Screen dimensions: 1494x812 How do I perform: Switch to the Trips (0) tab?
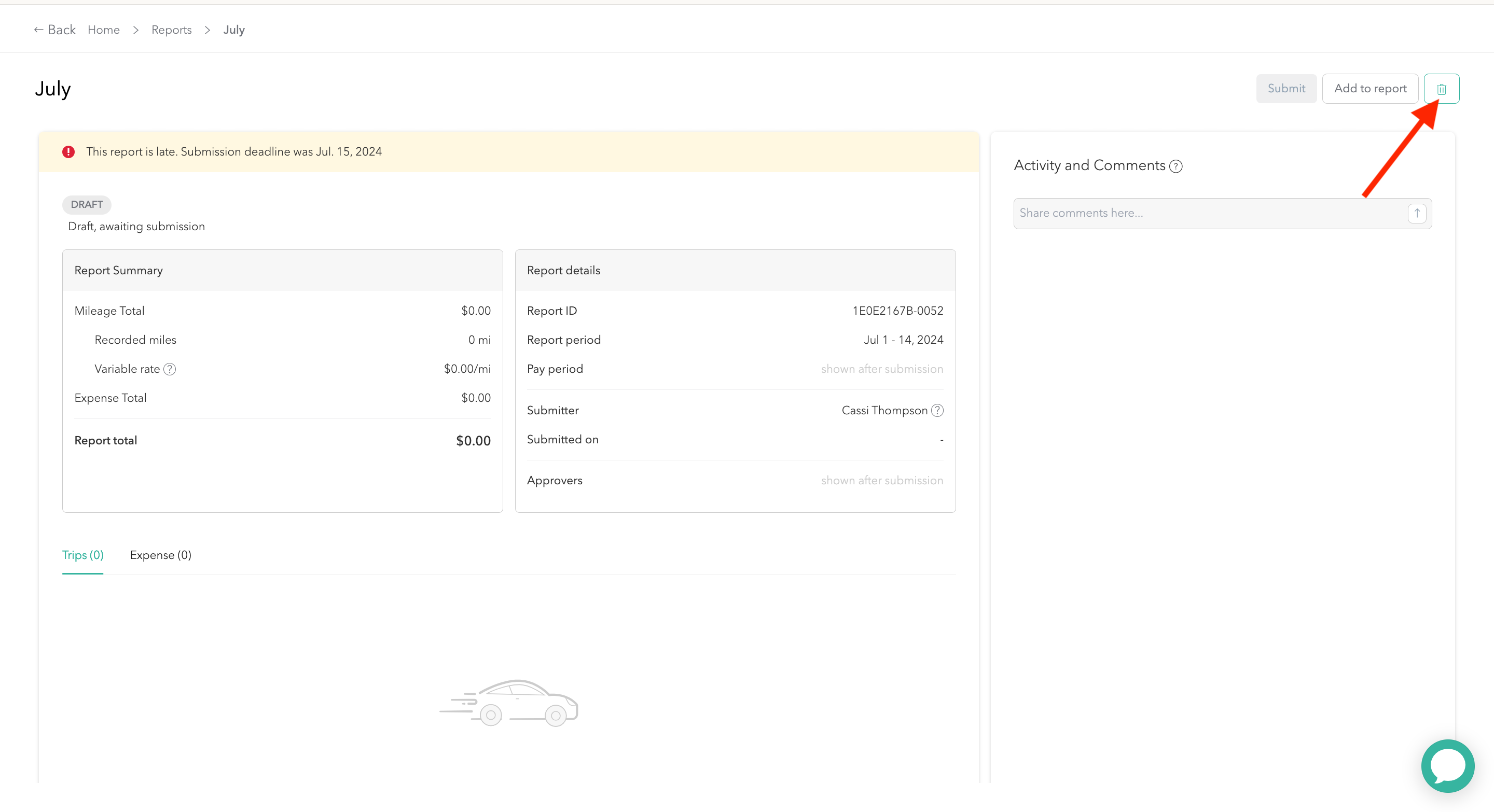click(x=83, y=555)
